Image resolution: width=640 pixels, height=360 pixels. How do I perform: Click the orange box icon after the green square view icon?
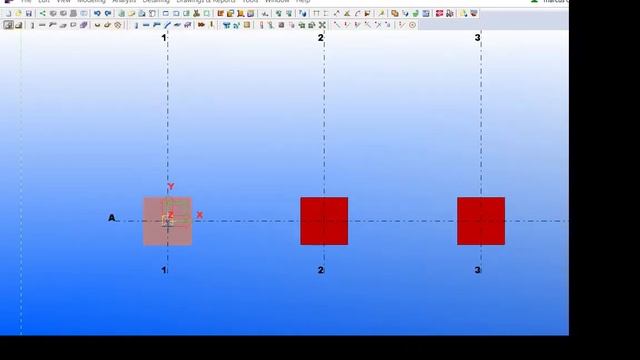point(220,13)
